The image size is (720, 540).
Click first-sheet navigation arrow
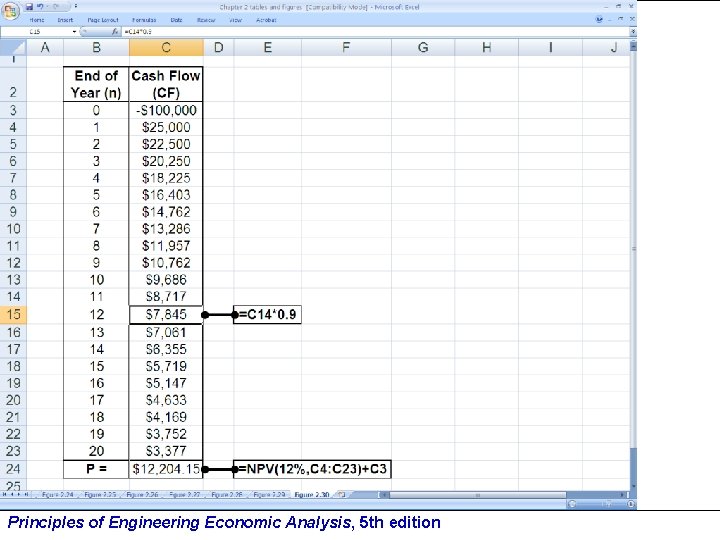tap(5, 495)
